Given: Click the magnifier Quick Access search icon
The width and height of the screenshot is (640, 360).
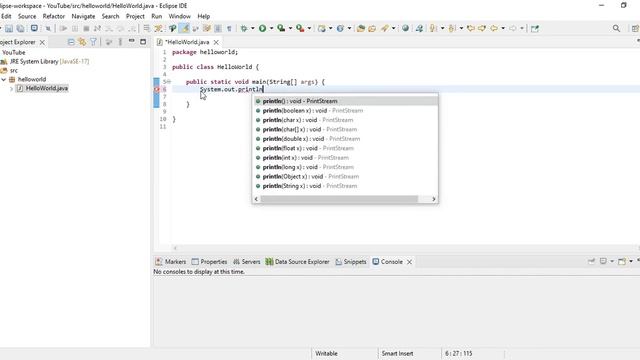Looking at the screenshot, I should (616, 28).
